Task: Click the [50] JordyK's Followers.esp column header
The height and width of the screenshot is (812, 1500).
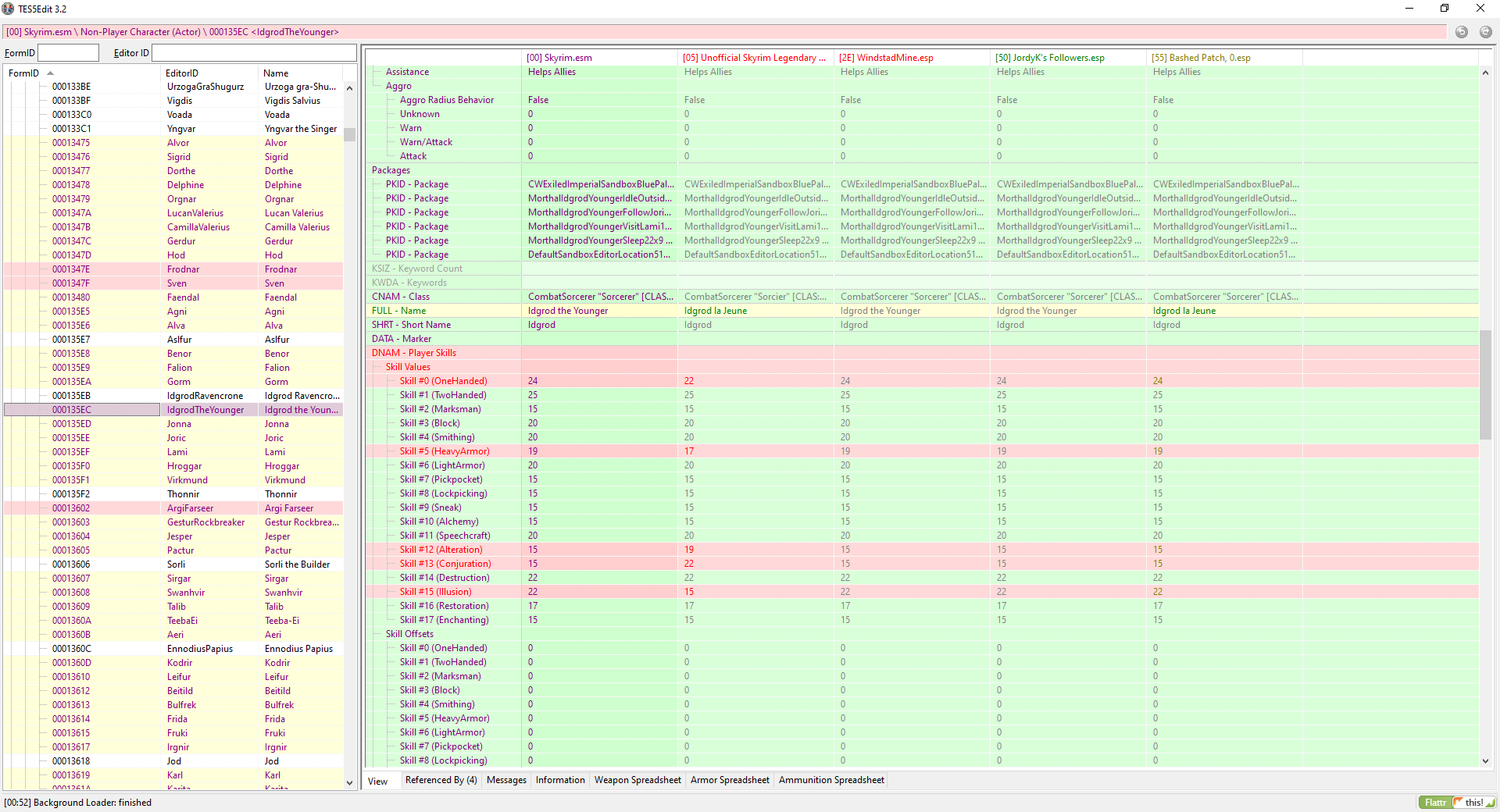Action: coord(1068,58)
